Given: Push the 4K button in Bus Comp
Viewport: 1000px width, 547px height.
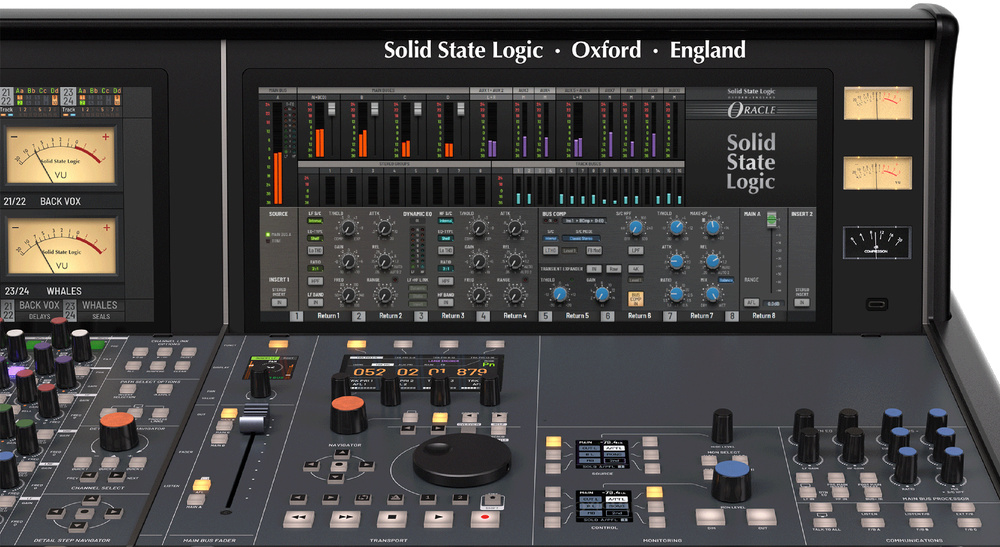Looking at the screenshot, I should pyautogui.click(x=636, y=269).
